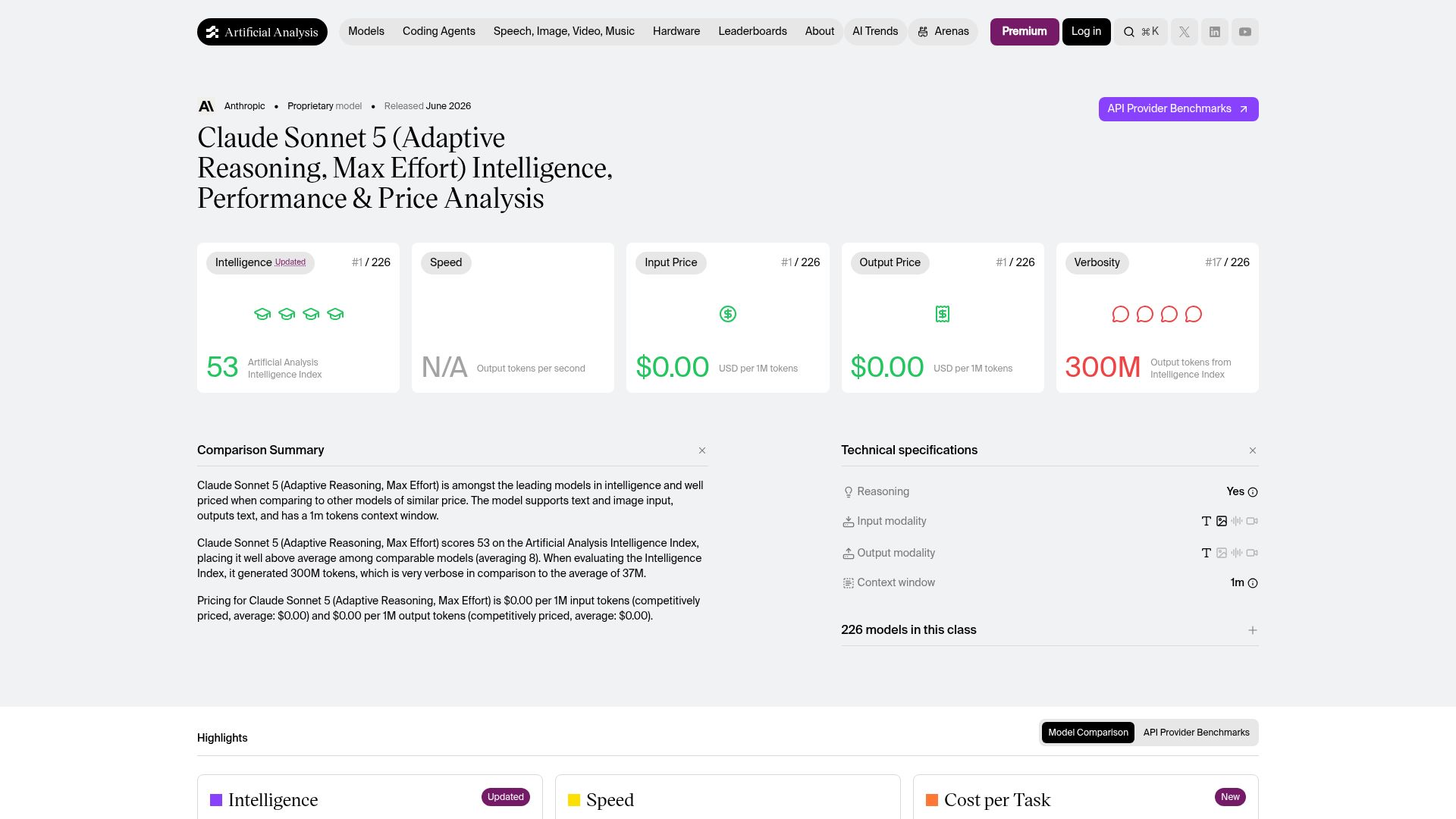Viewport: 1456px width, 819px height.
Task: Open the About menu
Action: coord(820,31)
